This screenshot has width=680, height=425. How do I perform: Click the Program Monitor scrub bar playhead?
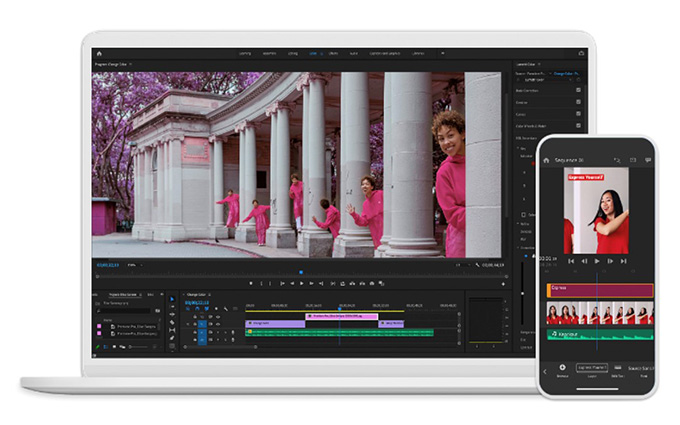point(301,272)
